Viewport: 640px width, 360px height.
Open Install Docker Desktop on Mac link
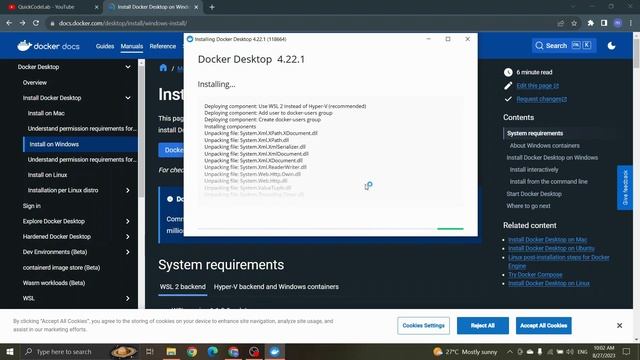[x=547, y=240]
